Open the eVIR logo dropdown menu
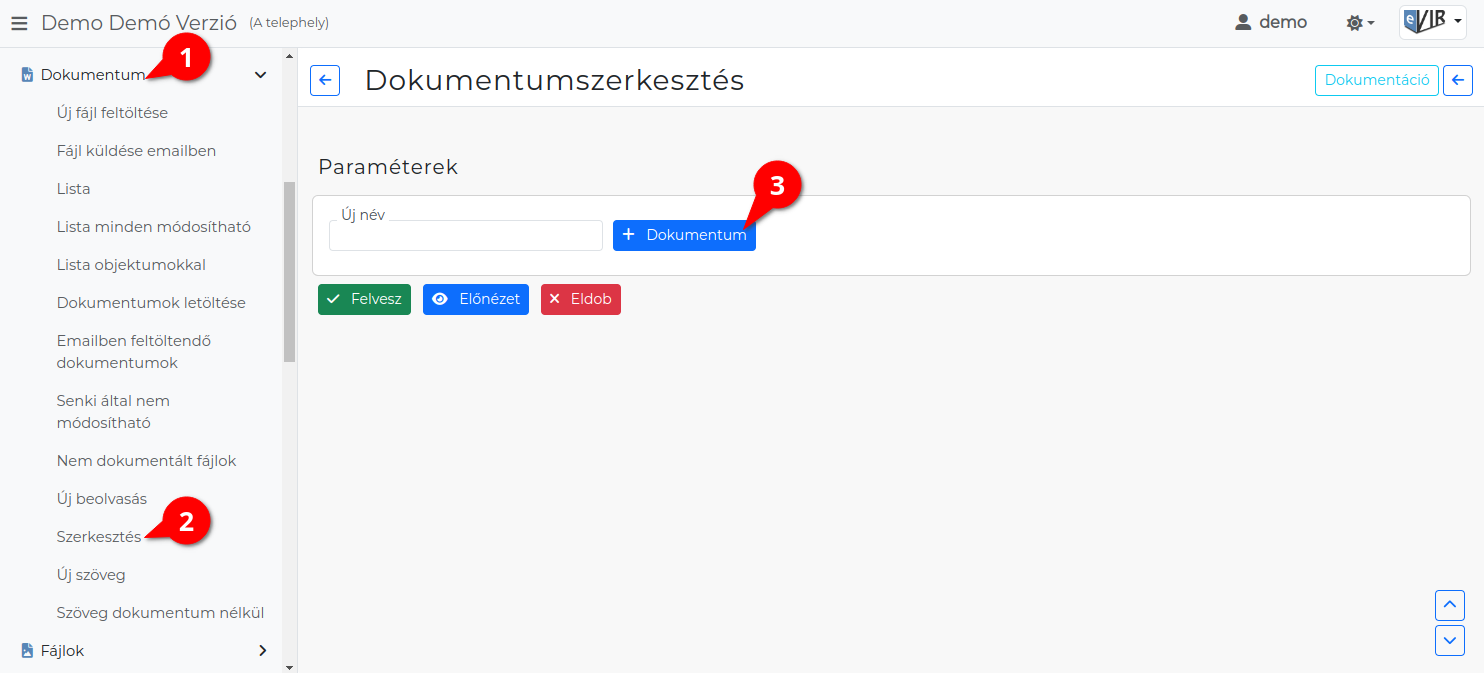The height and width of the screenshot is (673, 1484). point(1432,22)
